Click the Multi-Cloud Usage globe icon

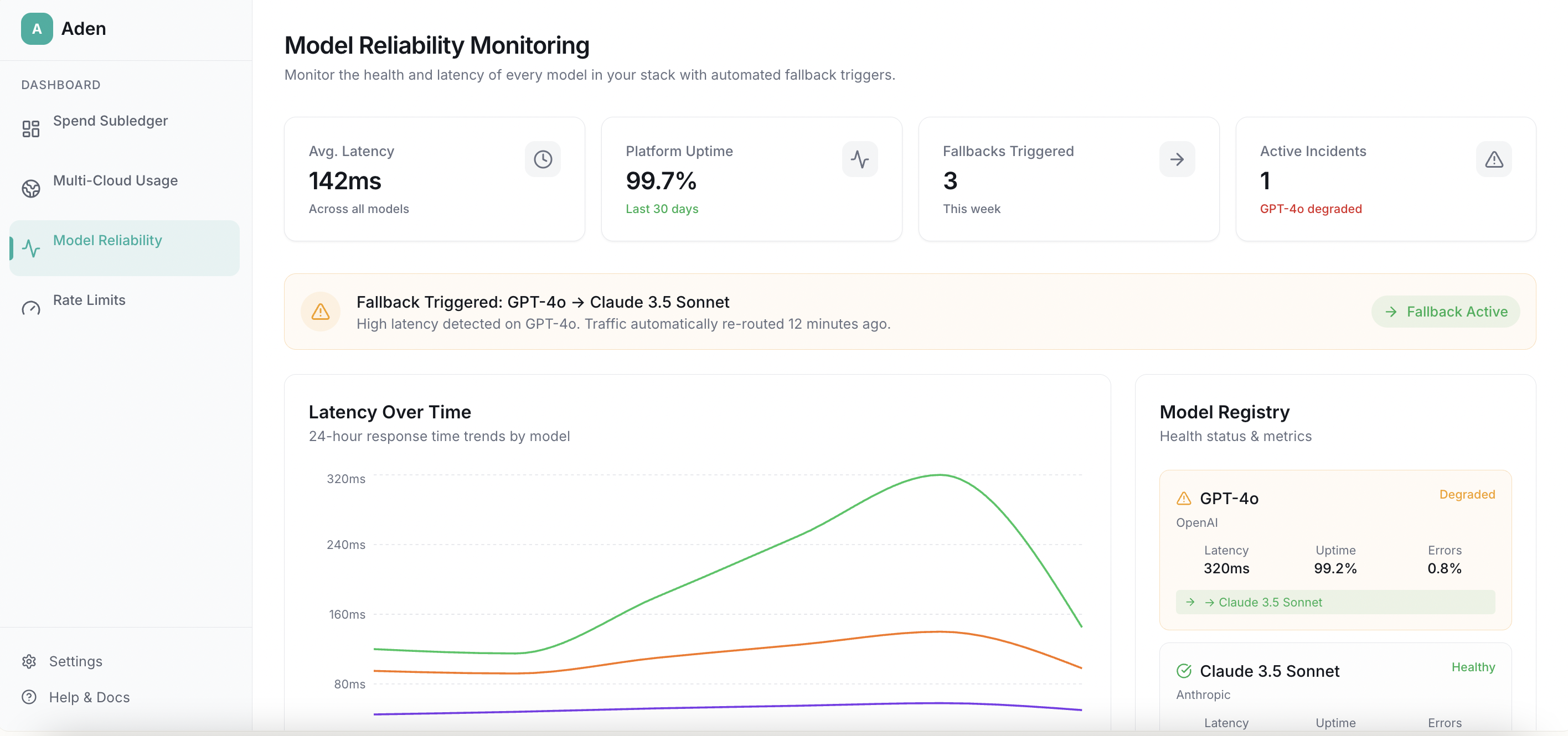pos(31,189)
